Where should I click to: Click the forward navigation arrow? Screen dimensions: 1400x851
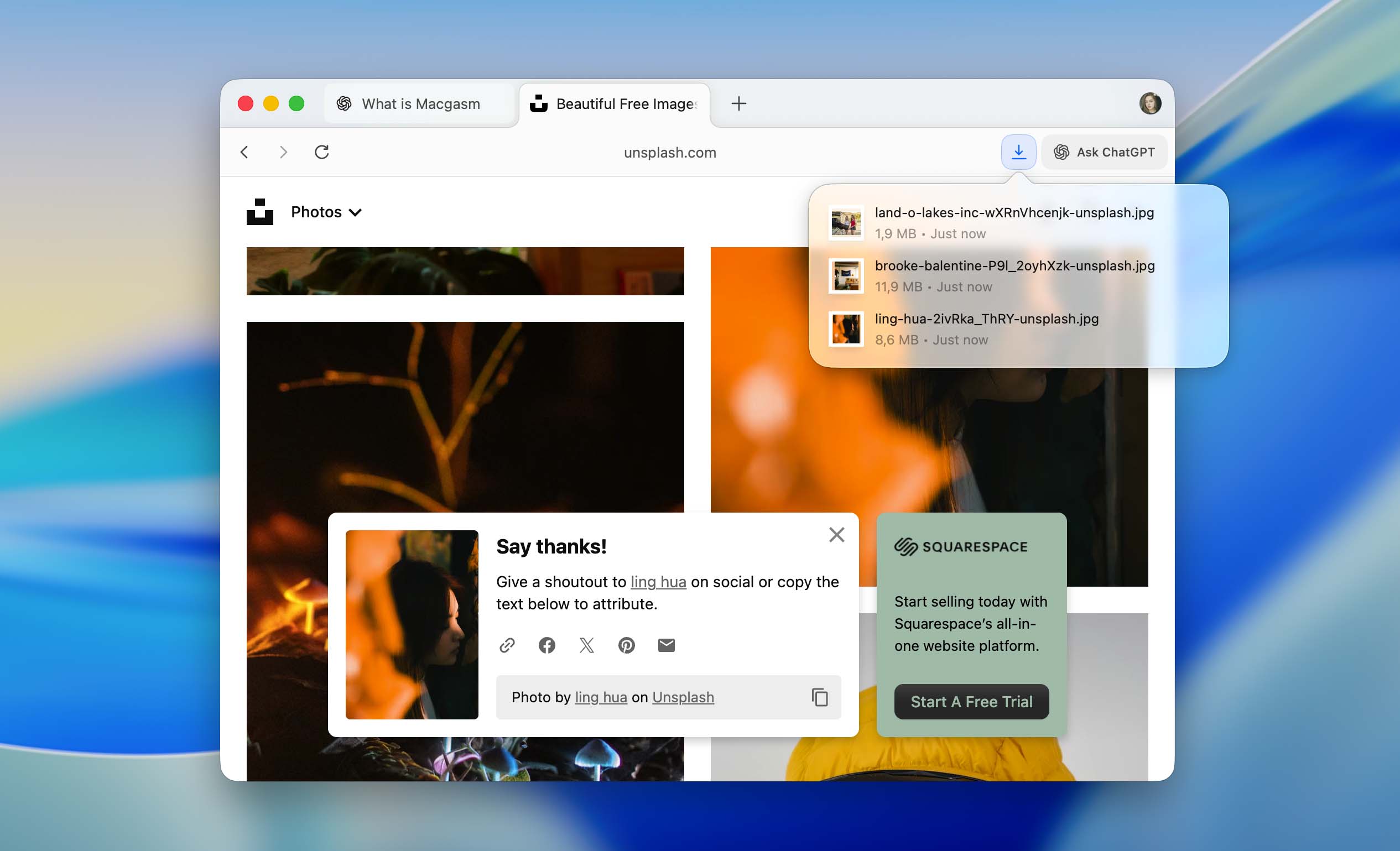[x=283, y=152]
